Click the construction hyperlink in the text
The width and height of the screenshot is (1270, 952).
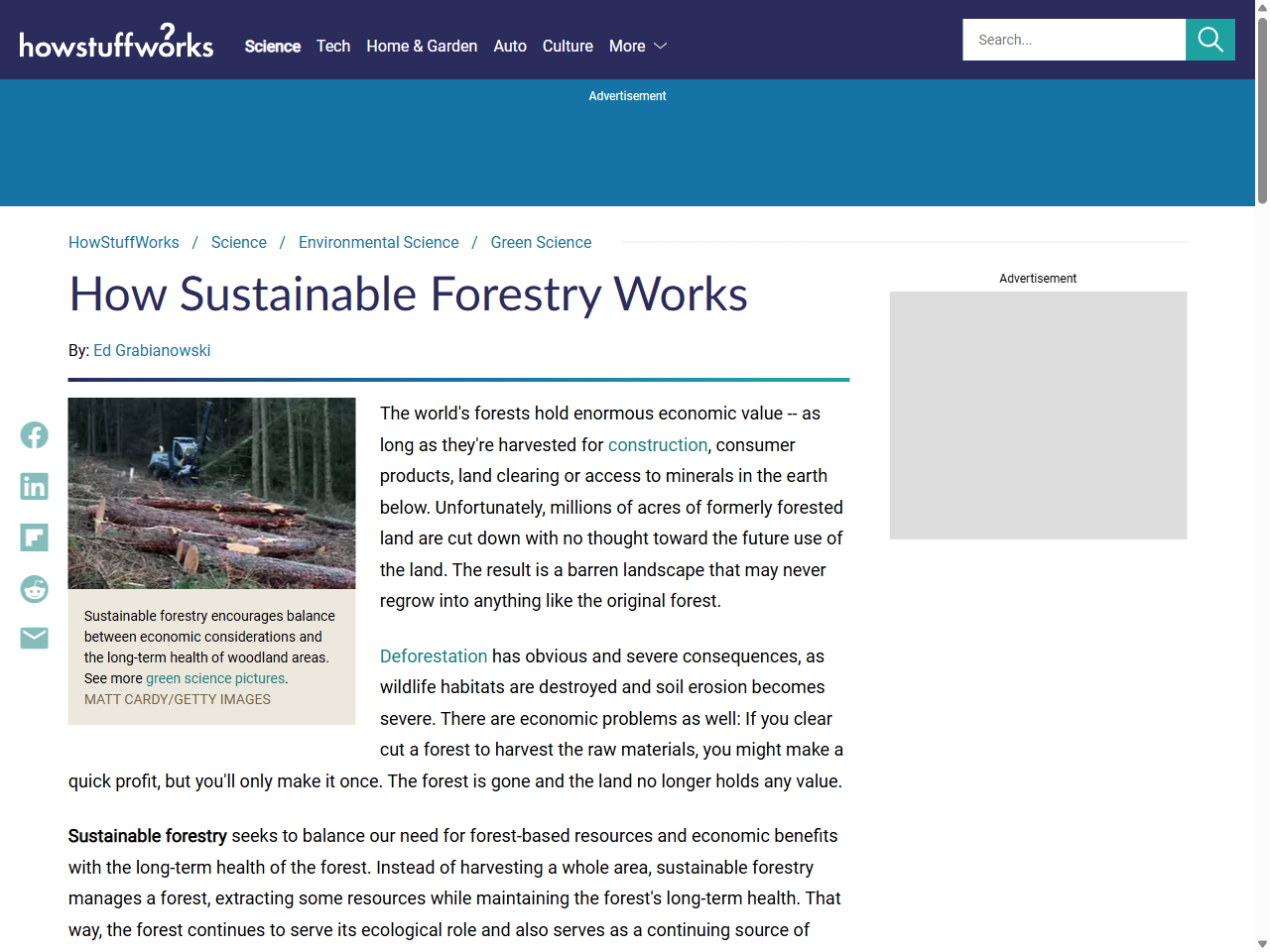657,444
